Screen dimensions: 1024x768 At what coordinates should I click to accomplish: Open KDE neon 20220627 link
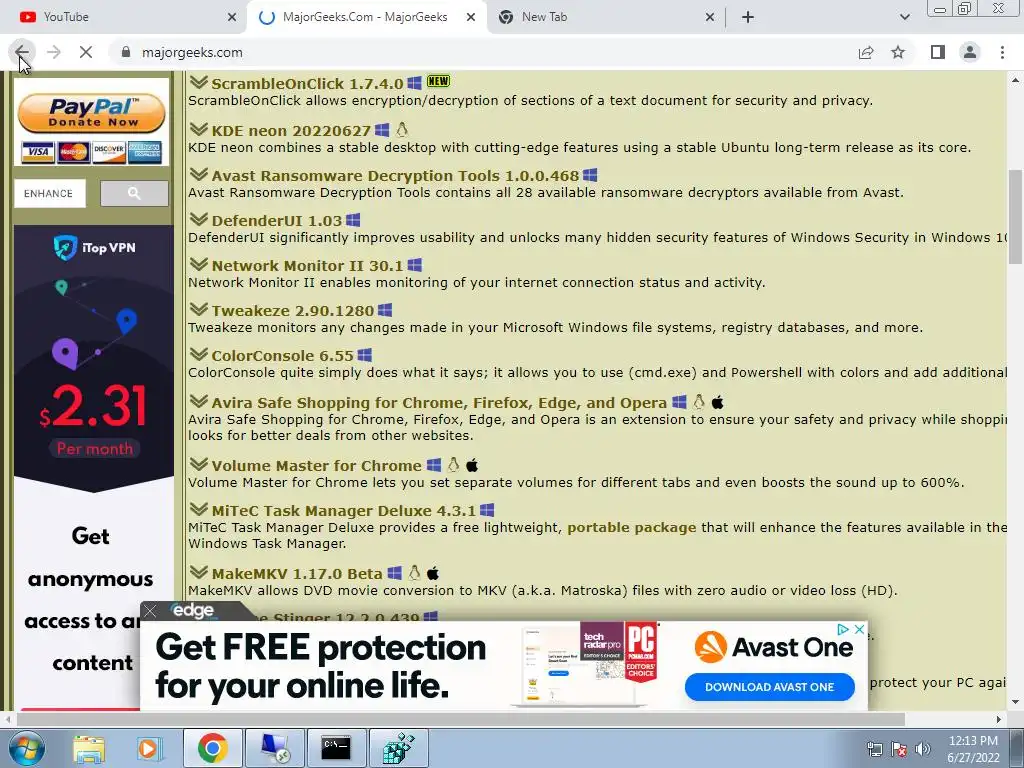click(291, 131)
